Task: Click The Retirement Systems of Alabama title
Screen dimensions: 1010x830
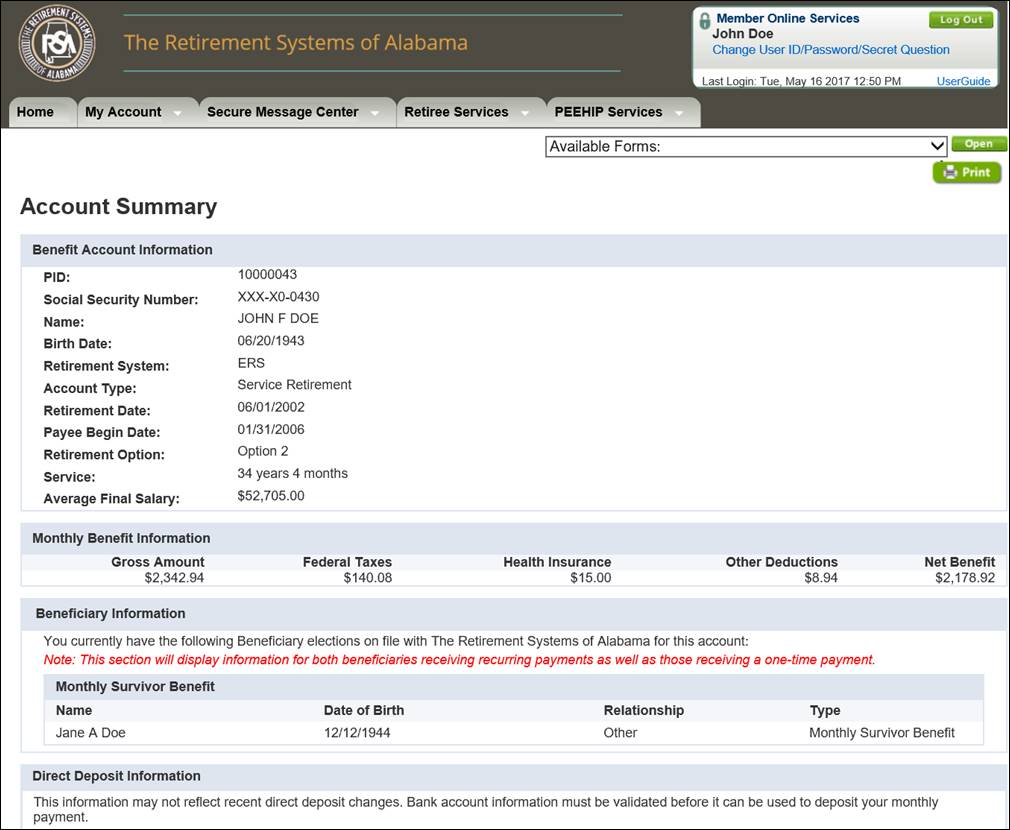Action: coord(296,42)
